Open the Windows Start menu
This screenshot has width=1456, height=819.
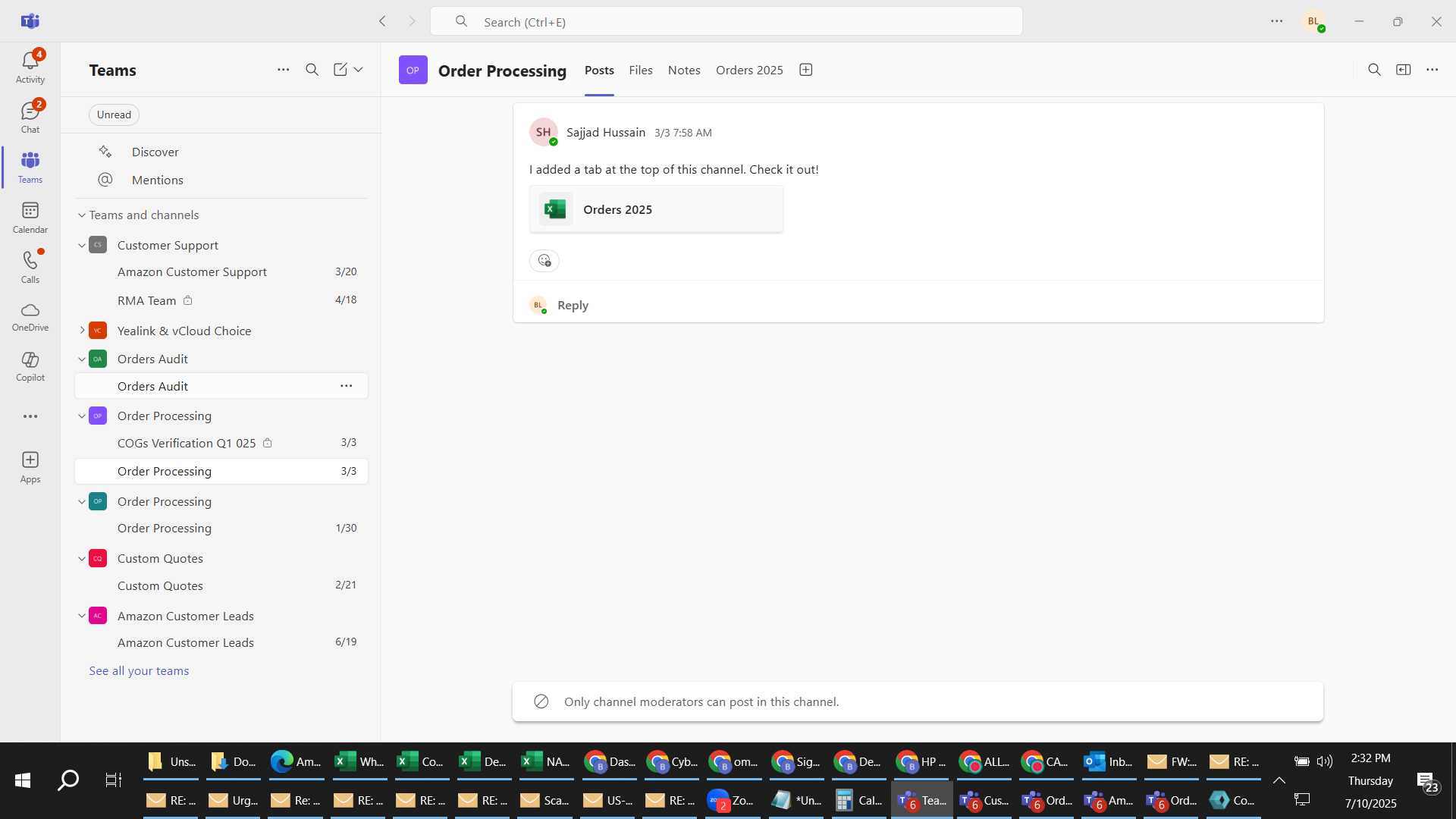coord(23,780)
